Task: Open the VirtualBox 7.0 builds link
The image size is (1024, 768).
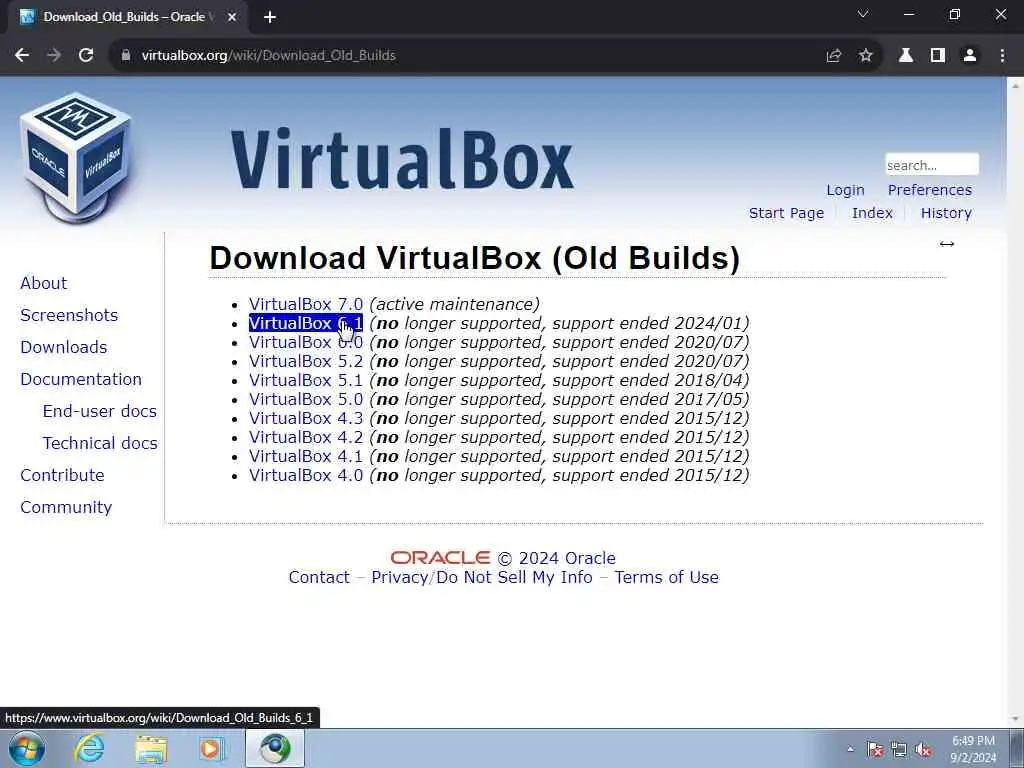Action: tap(306, 304)
